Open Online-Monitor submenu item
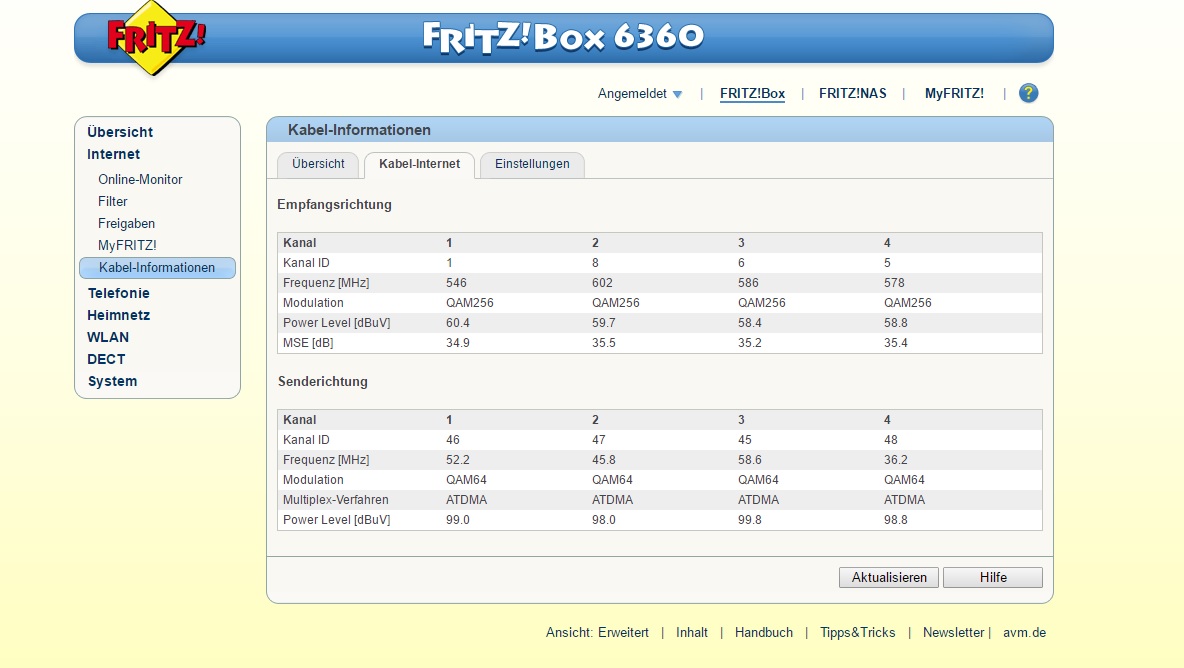1184x668 pixels. 140,180
